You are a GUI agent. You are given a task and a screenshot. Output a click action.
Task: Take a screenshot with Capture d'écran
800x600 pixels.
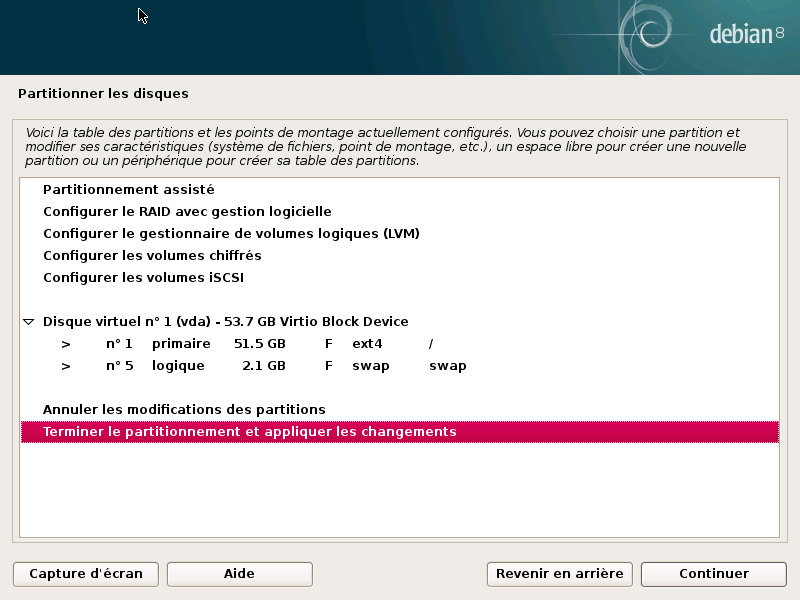point(85,574)
